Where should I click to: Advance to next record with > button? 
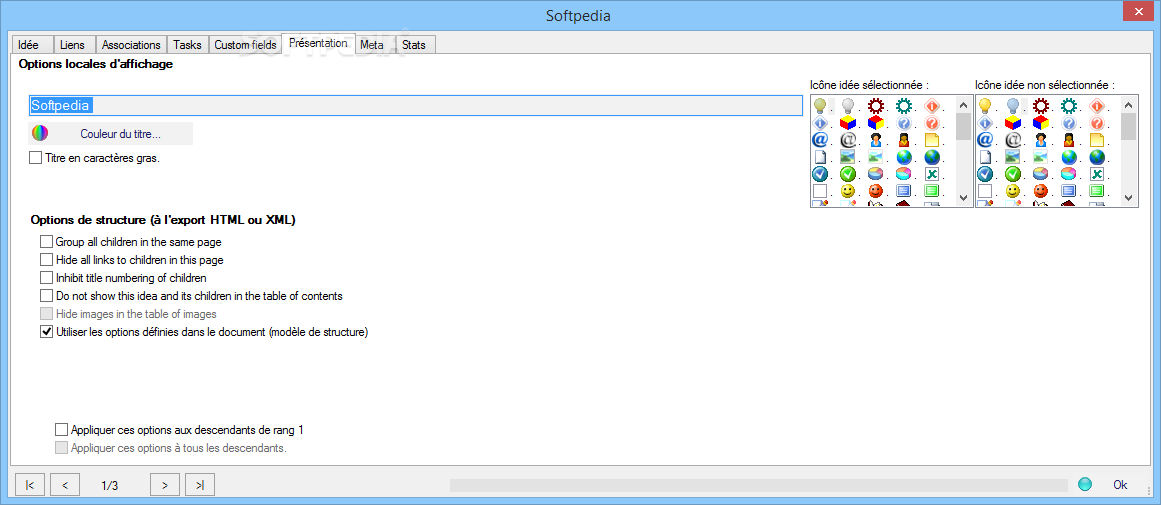[165, 485]
